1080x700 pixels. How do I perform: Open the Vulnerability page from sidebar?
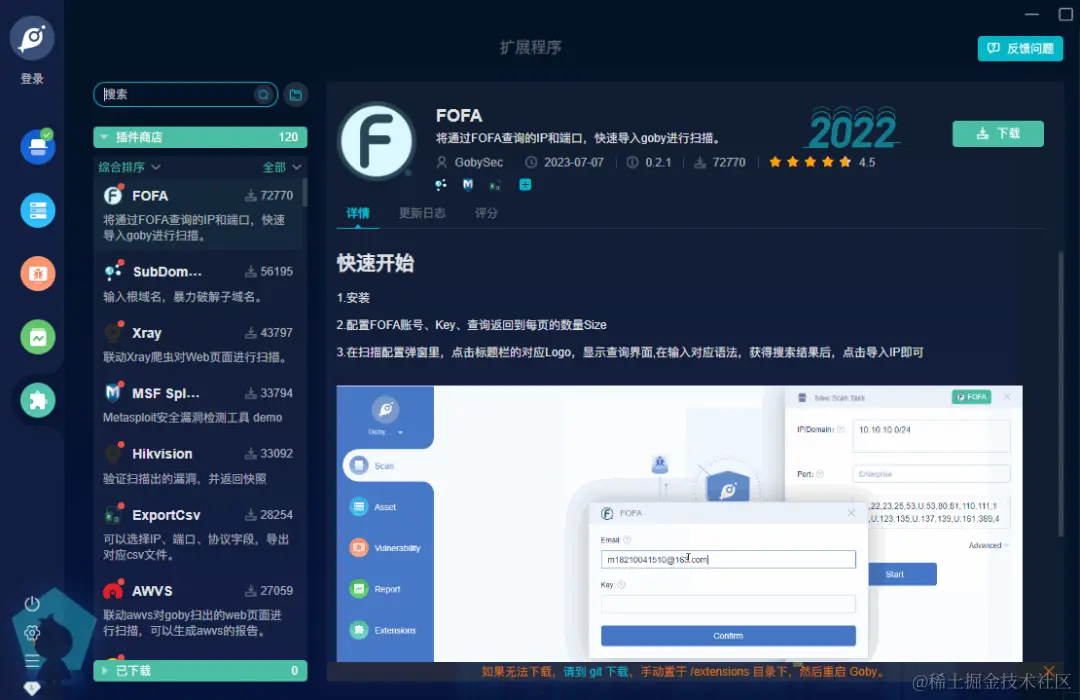pyautogui.click(x=38, y=274)
